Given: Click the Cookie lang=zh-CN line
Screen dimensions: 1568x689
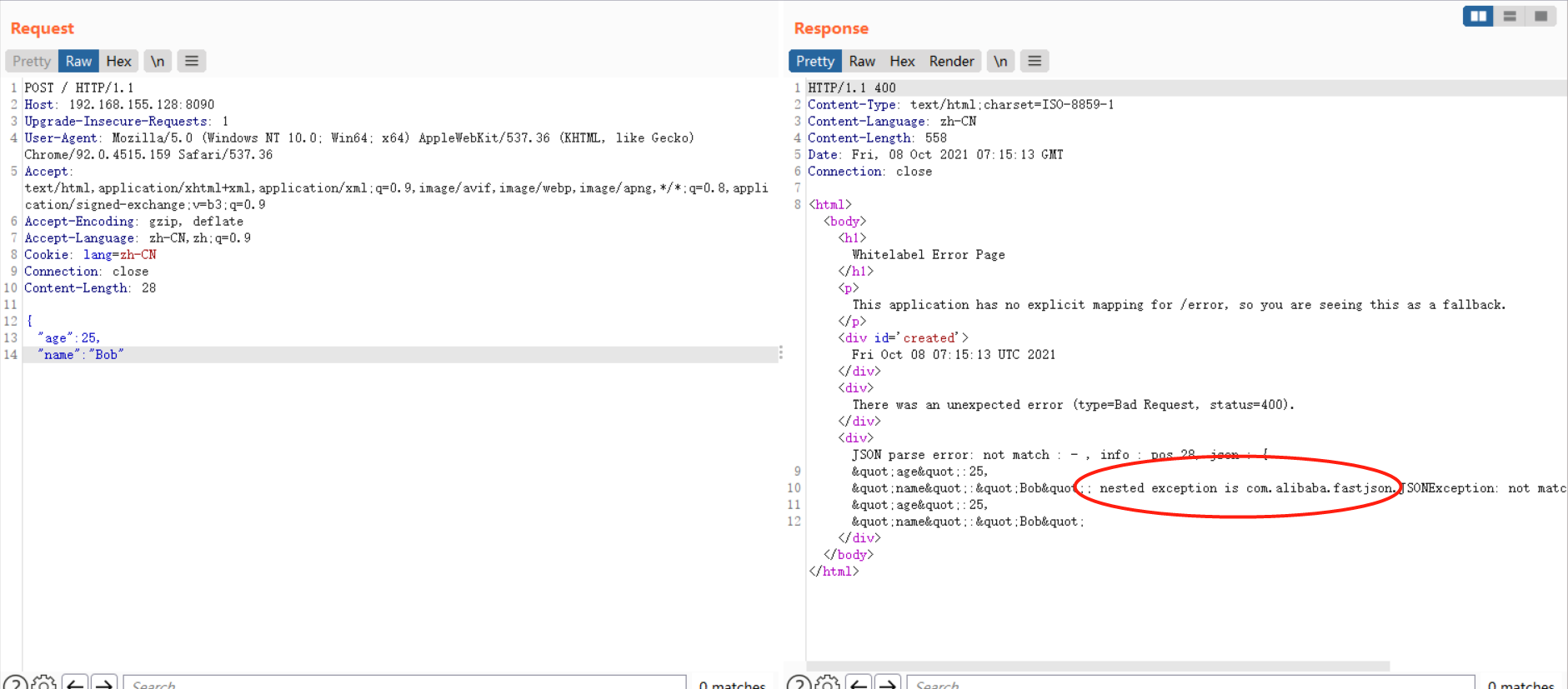Looking at the screenshot, I should [x=90, y=255].
